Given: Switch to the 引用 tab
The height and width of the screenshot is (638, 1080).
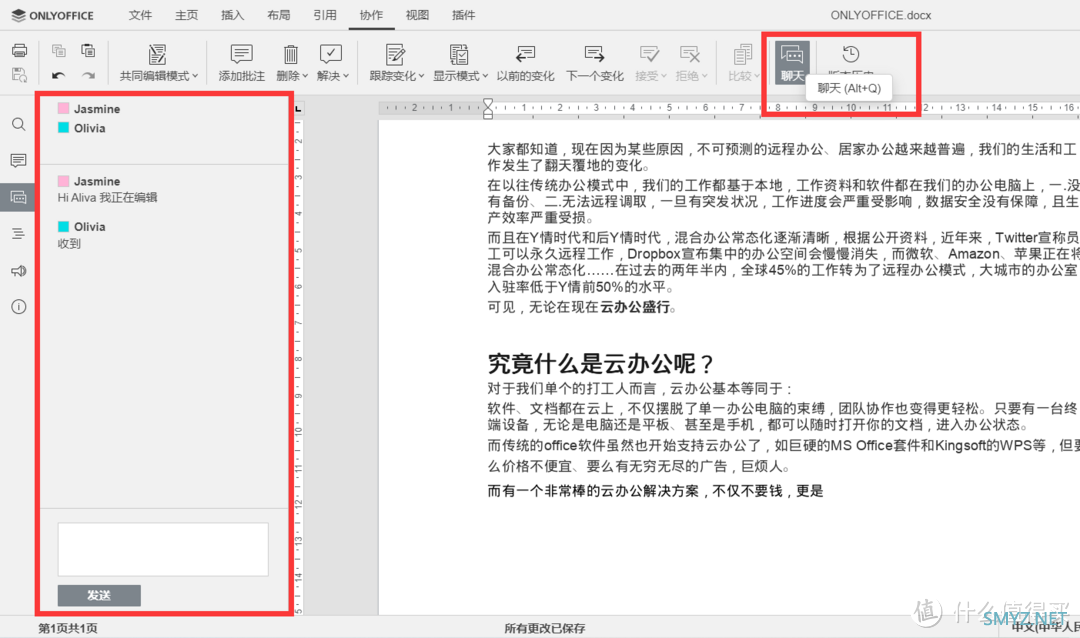Looking at the screenshot, I should tap(324, 14).
